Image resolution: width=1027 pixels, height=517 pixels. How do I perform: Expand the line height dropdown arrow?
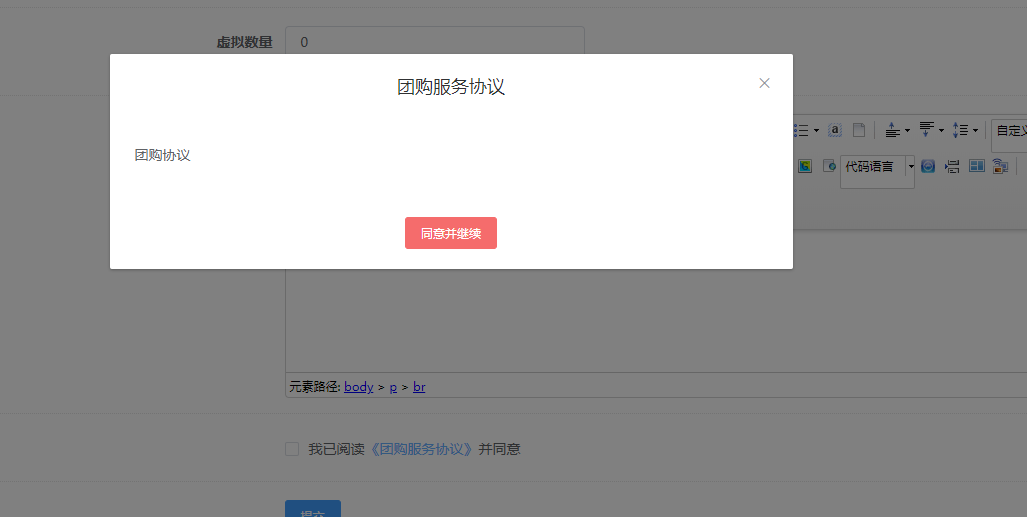[975, 130]
